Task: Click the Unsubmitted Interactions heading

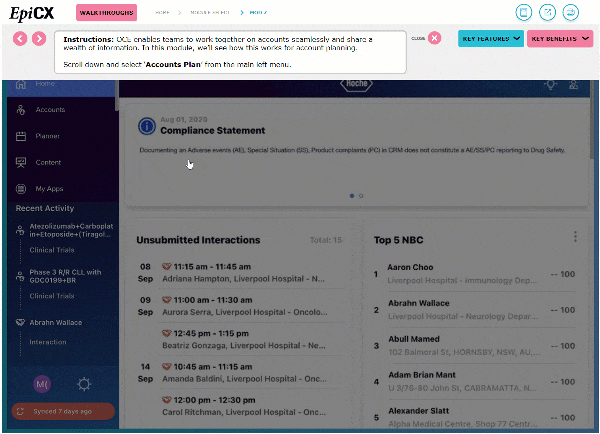Action: [198, 240]
